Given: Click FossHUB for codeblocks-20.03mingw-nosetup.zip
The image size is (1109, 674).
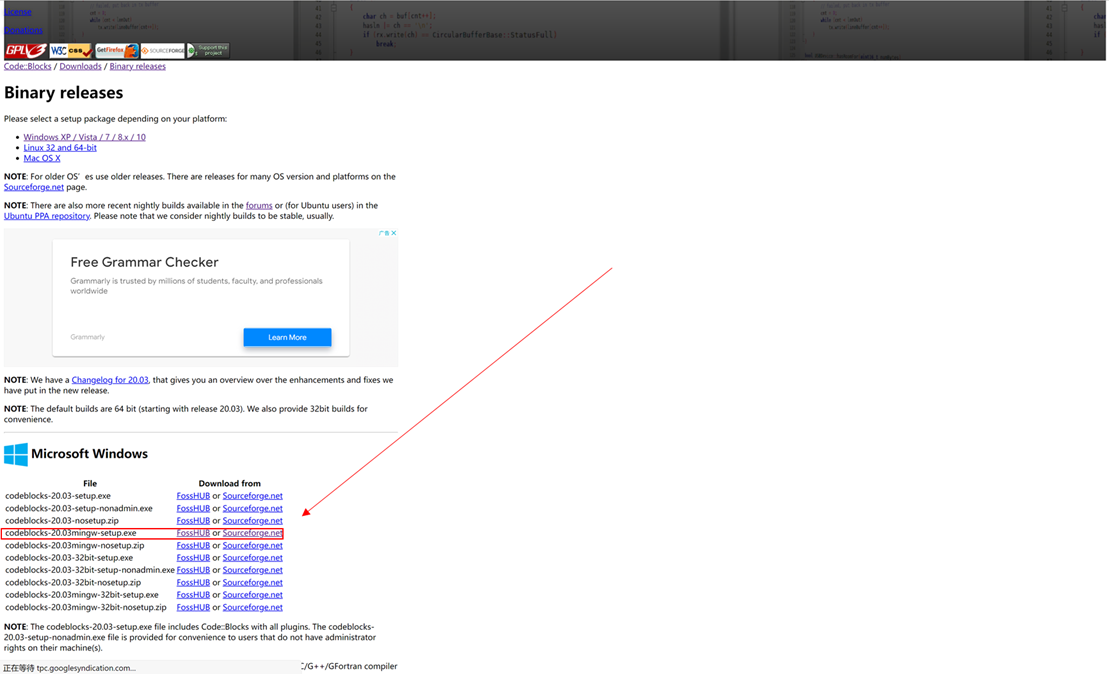Looking at the screenshot, I should [193, 546].
